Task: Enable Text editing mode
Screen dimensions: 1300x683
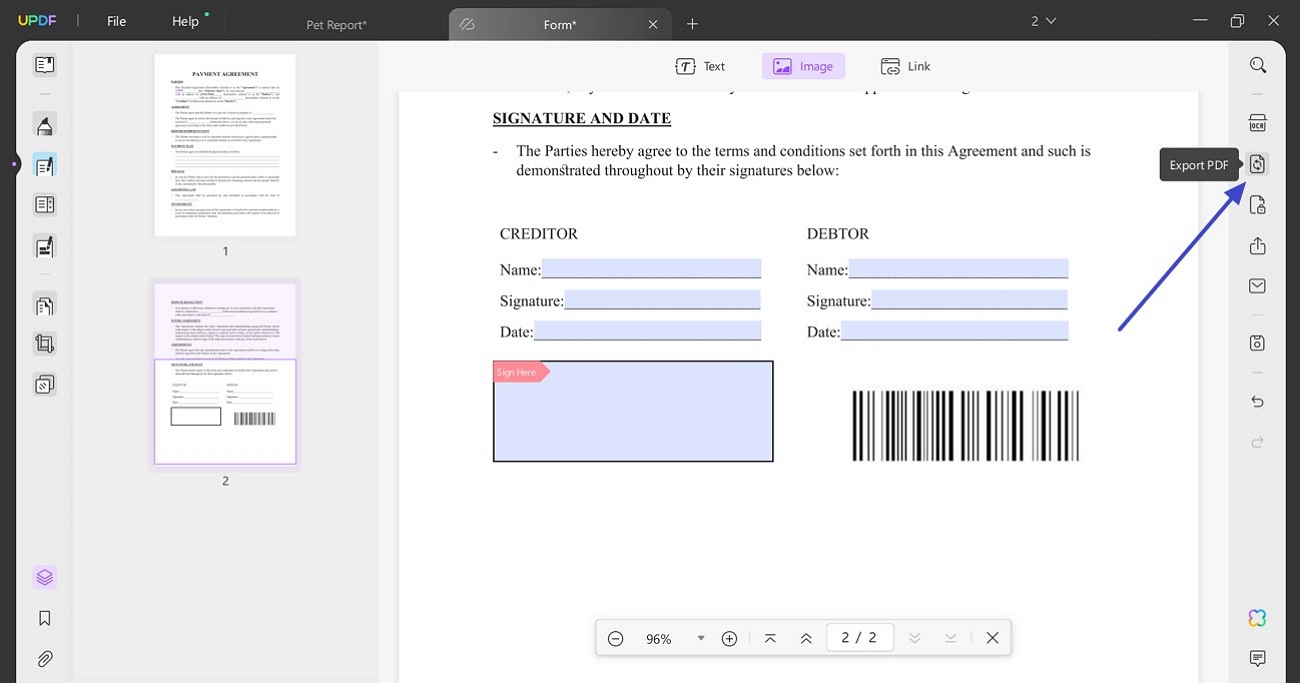Action: pyautogui.click(x=701, y=65)
